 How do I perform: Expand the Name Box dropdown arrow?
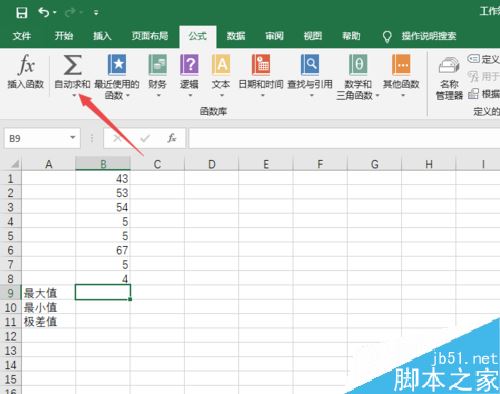(72, 138)
